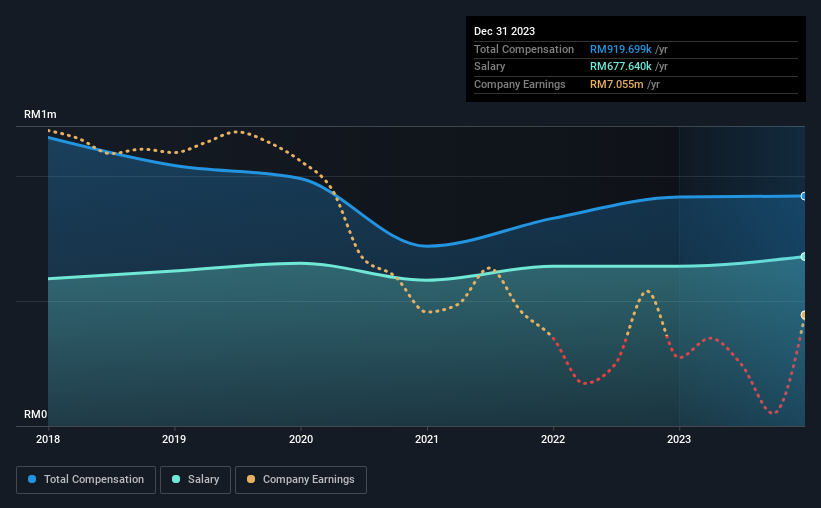This screenshot has height=508, width=821.
Task: Click the RM0 y-axis label
Action: (x=36, y=414)
